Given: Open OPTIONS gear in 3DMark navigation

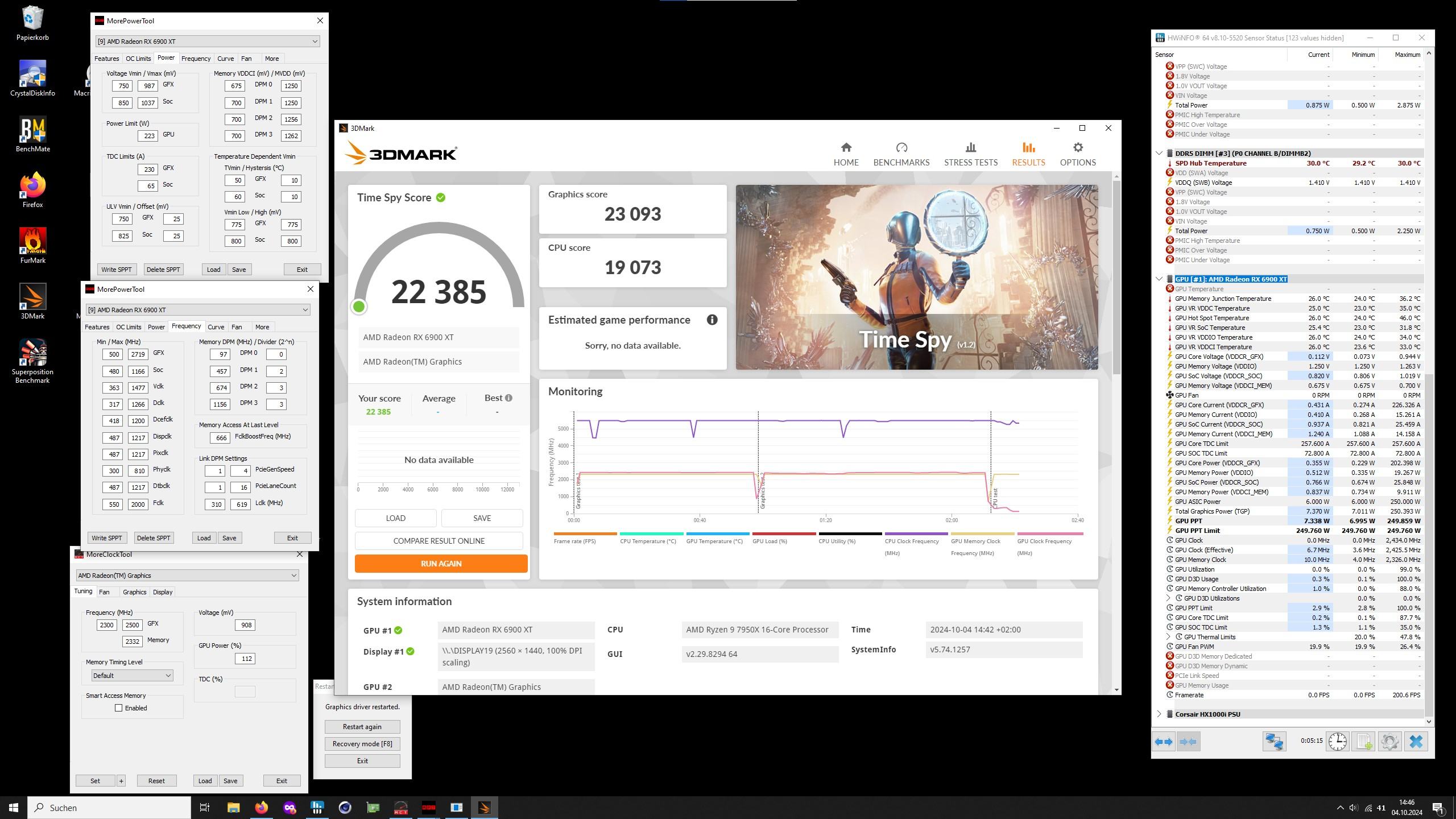Looking at the screenshot, I should coord(1077,154).
